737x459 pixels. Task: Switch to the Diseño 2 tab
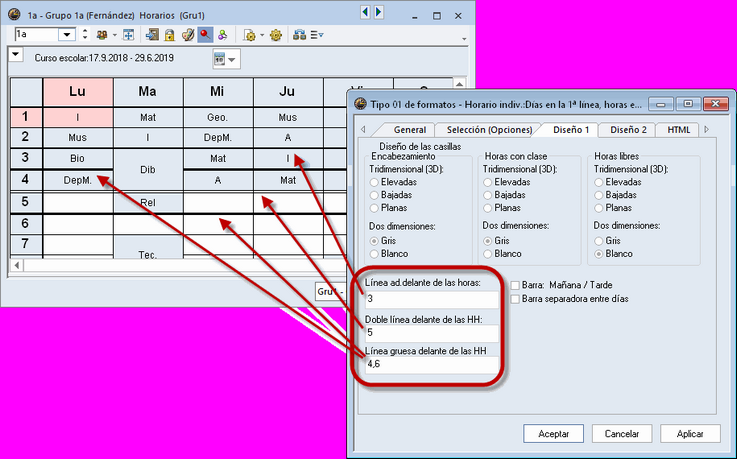[x=628, y=130]
